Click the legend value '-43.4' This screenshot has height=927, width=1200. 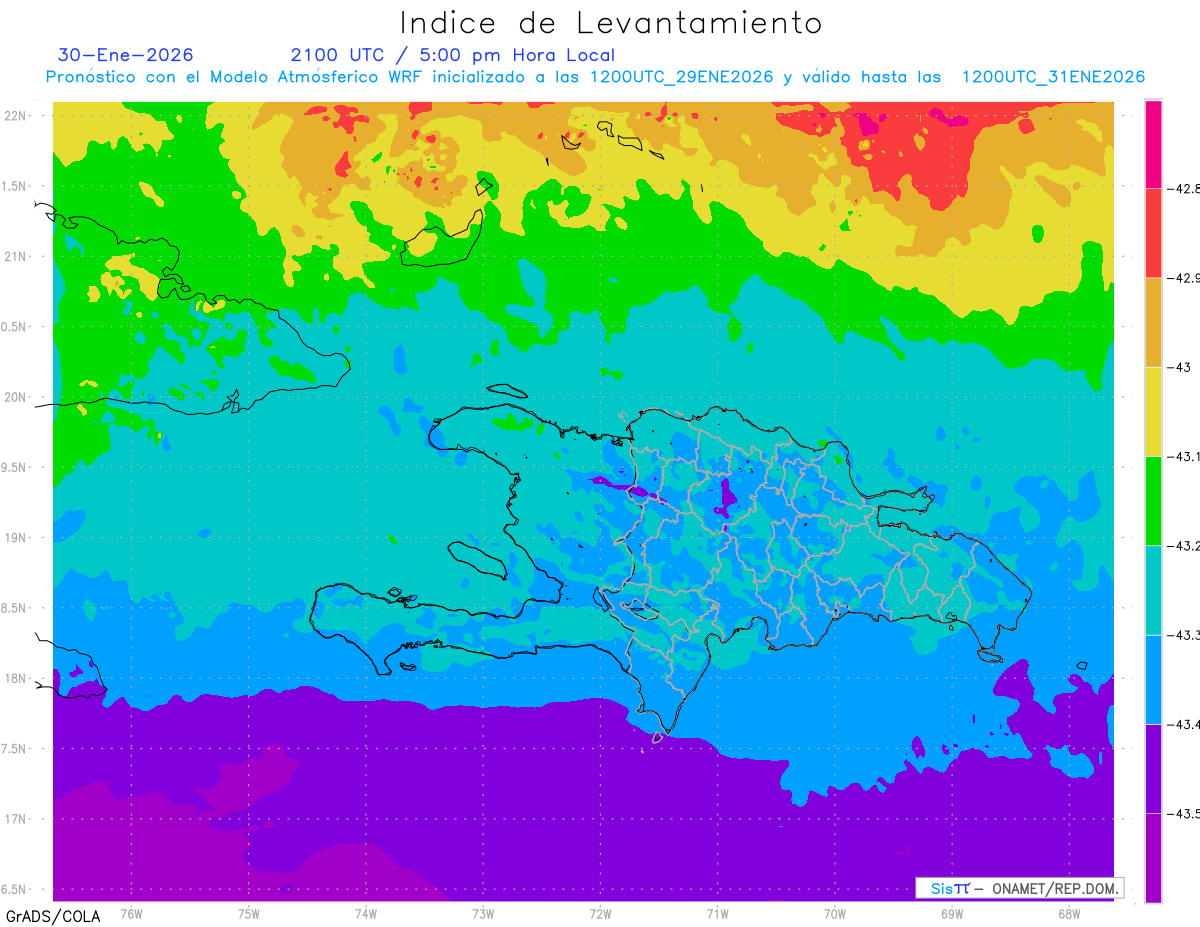[1184, 724]
